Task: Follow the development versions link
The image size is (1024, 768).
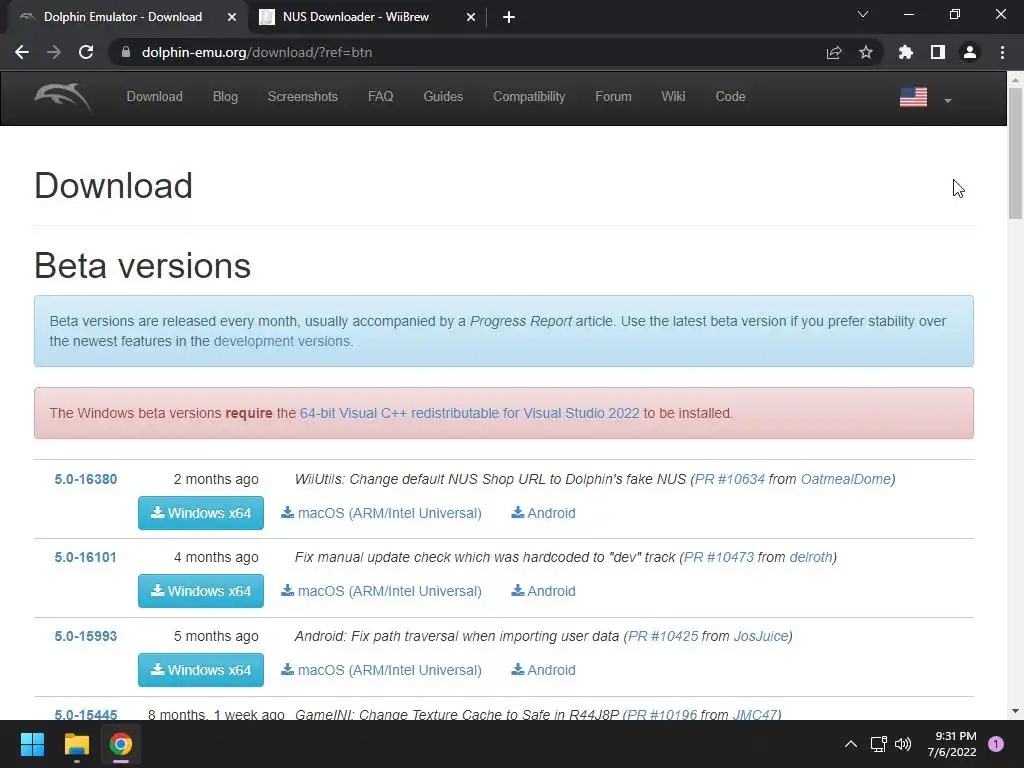Action: (x=282, y=341)
